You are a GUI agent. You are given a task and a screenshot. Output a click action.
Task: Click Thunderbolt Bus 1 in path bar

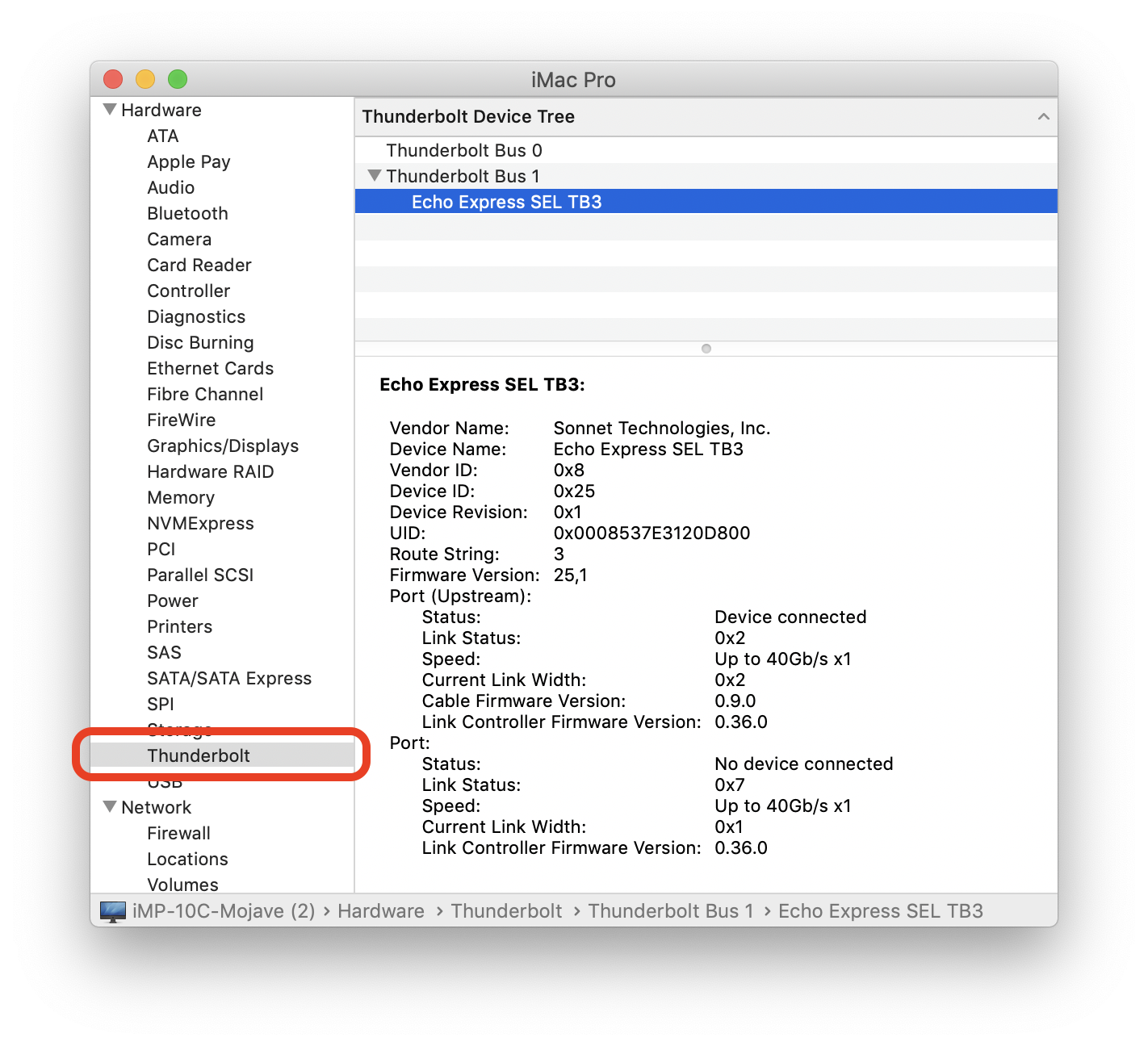coord(671,911)
